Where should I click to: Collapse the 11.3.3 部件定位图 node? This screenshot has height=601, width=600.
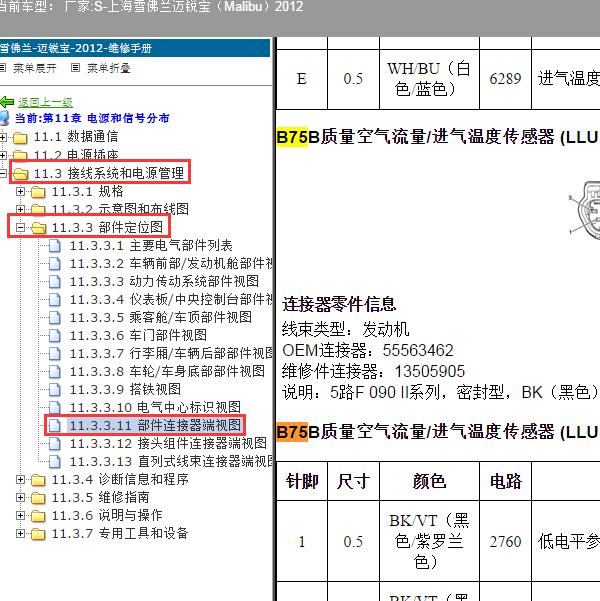click(21, 227)
